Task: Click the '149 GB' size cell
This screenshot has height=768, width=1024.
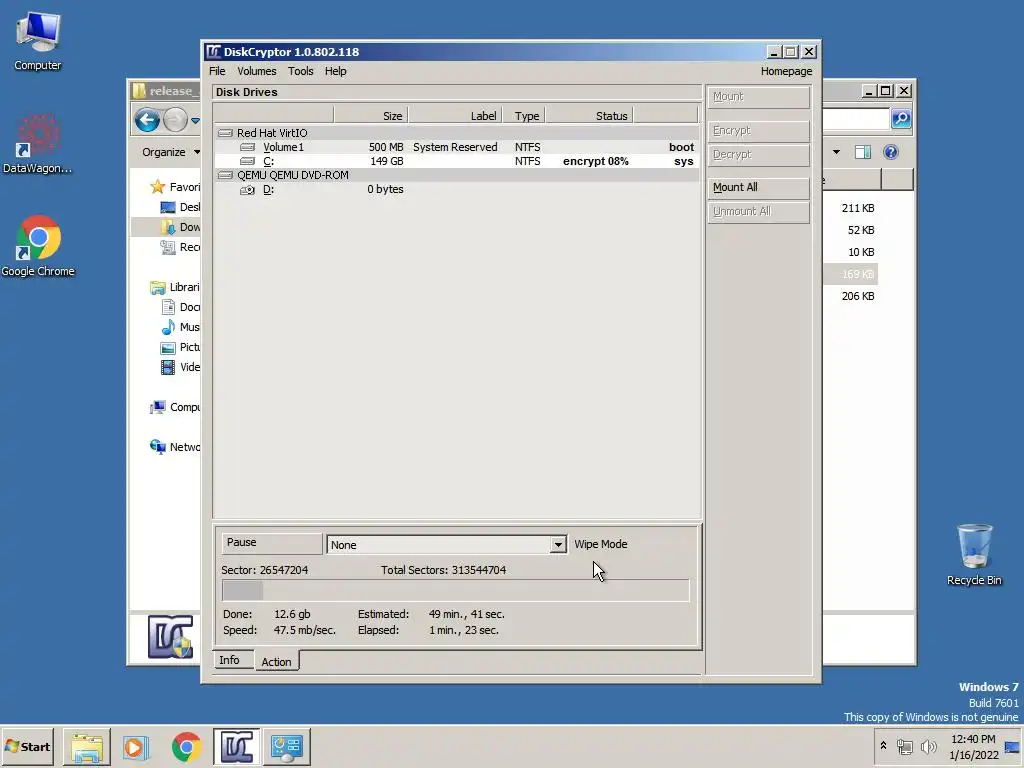Action: pyautogui.click(x=387, y=161)
